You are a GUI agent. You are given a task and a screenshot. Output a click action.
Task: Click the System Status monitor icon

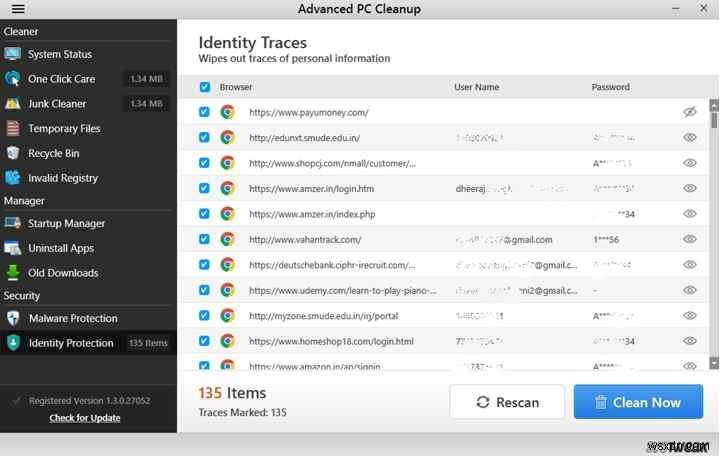tap(13, 54)
